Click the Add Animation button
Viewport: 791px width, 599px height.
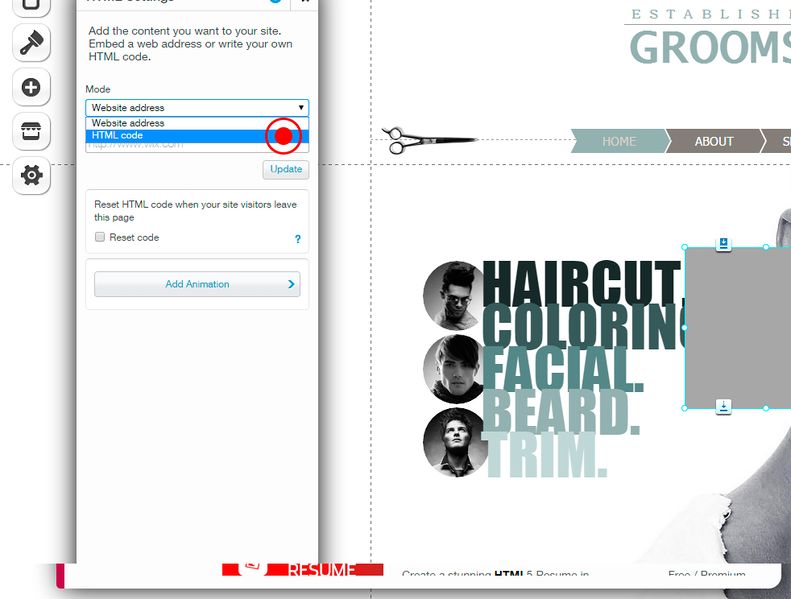(x=197, y=284)
